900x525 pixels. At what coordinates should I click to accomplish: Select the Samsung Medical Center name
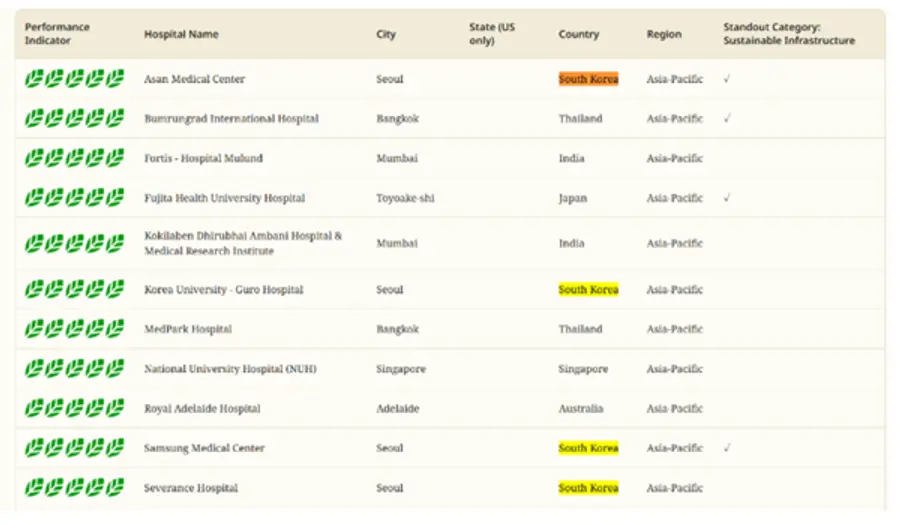click(x=204, y=448)
